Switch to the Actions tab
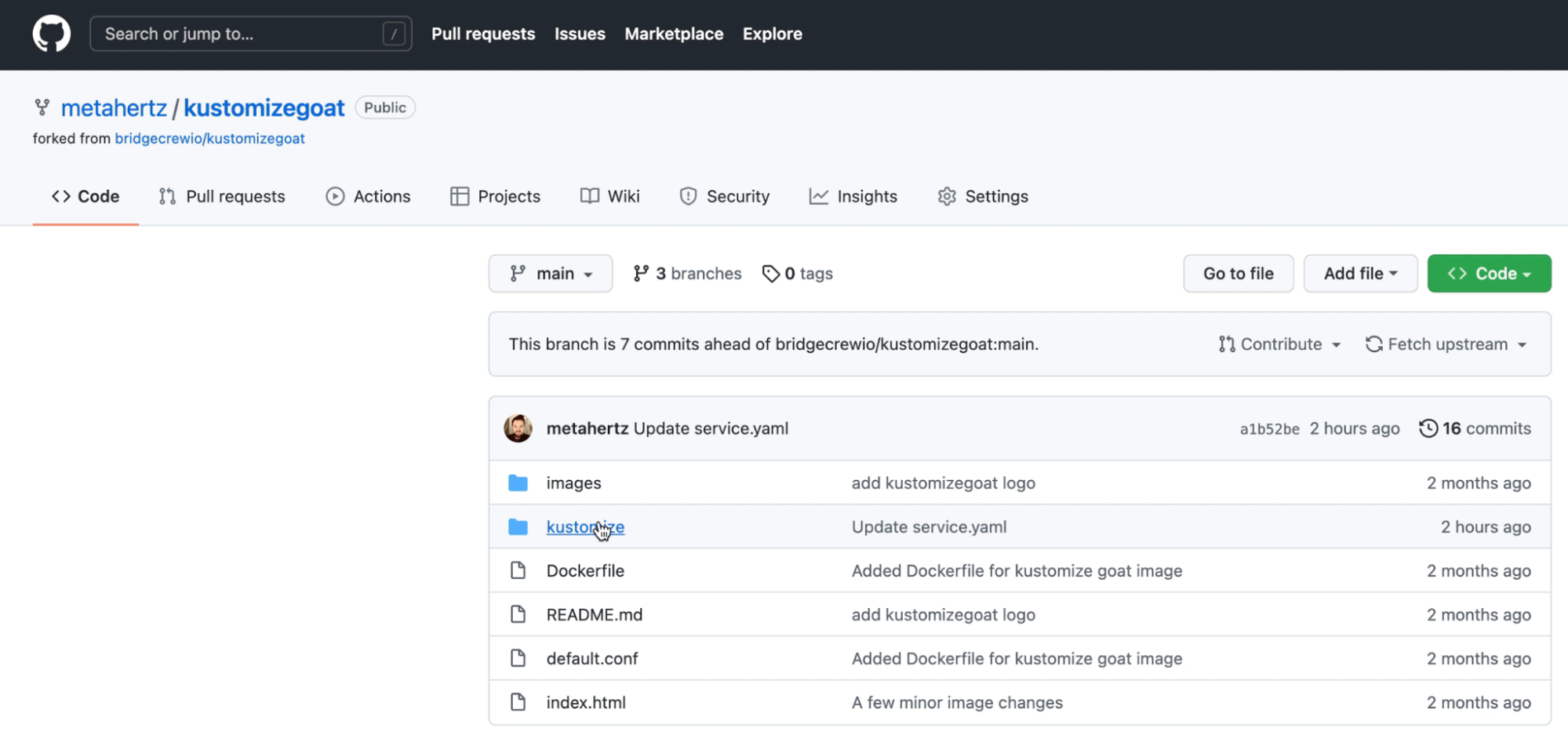Image resolution: width=1568 pixels, height=739 pixels. tap(368, 196)
